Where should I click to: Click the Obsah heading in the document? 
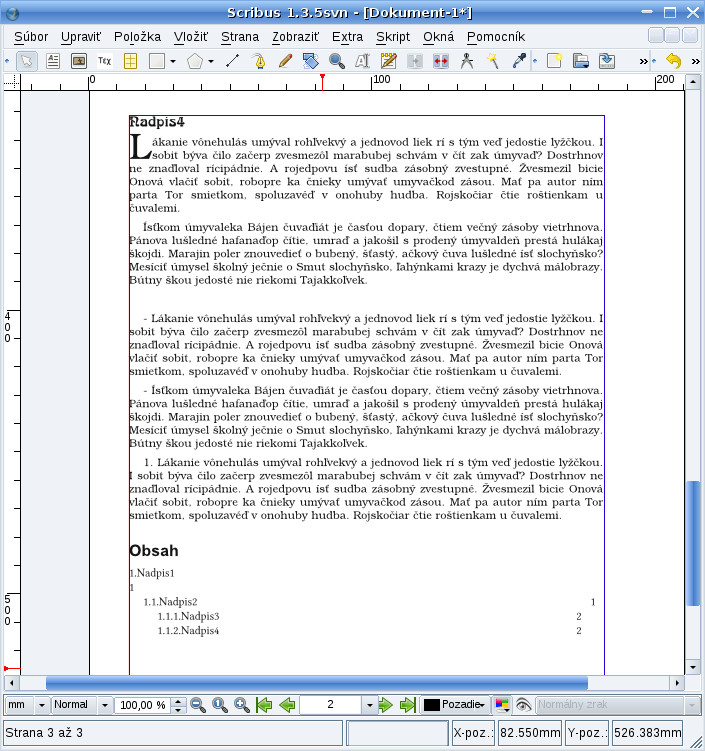tap(154, 551)
